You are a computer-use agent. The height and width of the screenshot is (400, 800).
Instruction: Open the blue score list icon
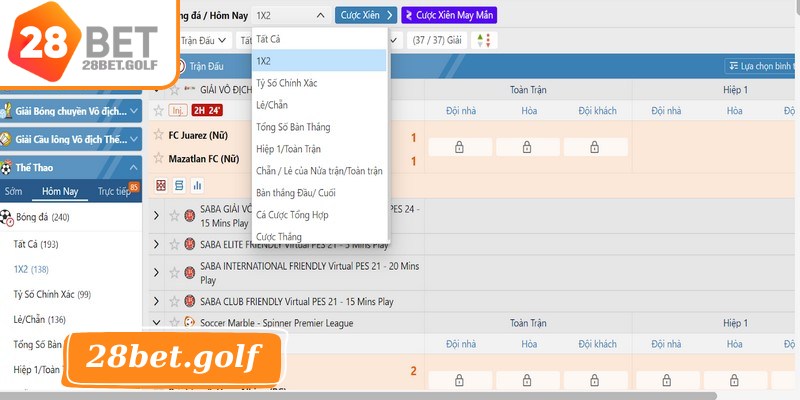pyautogui.click(x=179, y=185)
